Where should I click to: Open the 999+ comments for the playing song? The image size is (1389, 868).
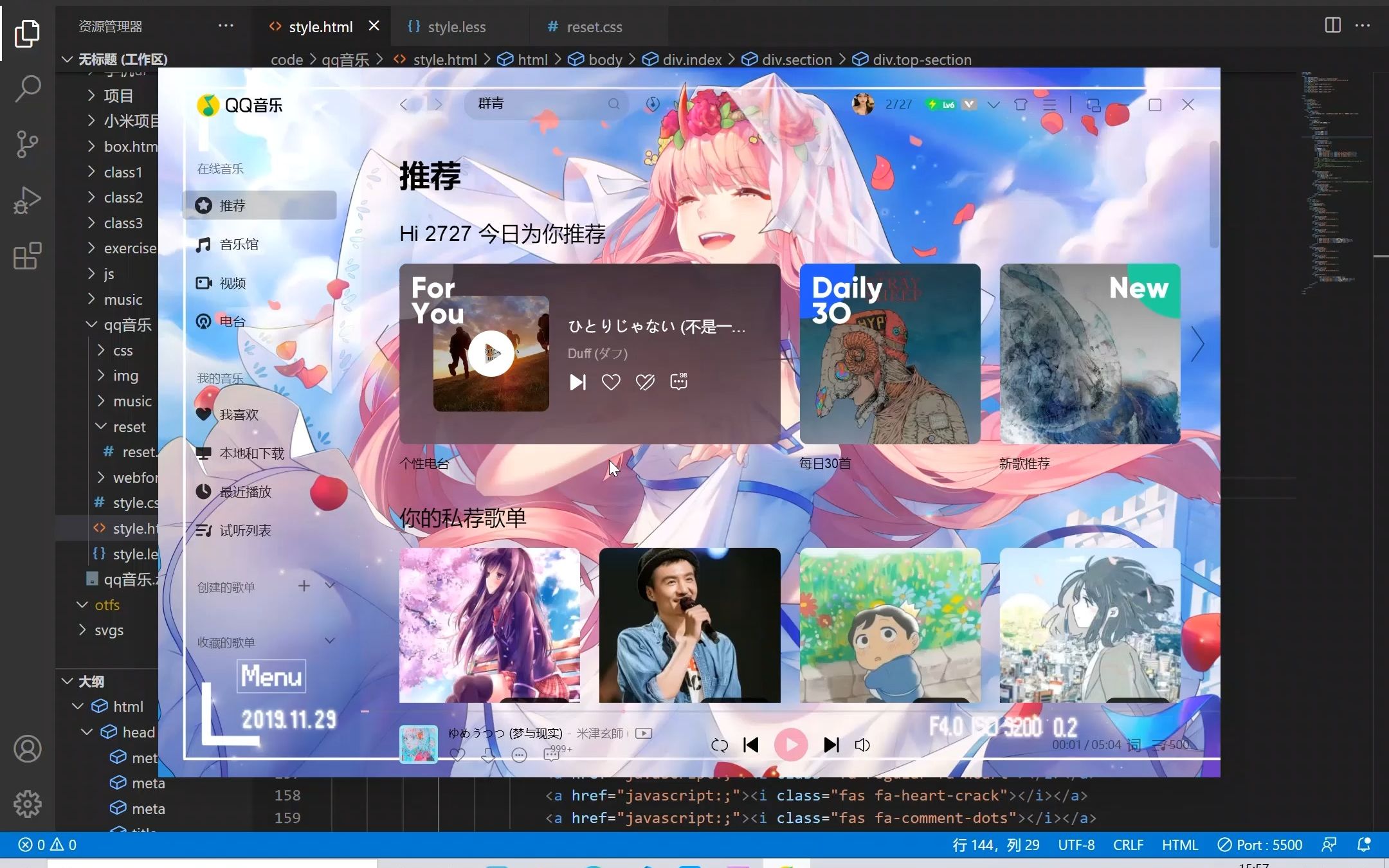pos(557,753)
